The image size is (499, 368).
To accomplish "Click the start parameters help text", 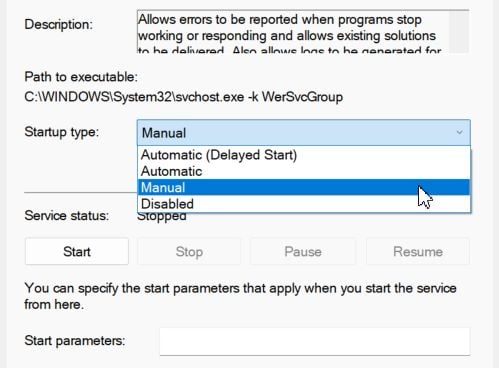I will point(240,296).
